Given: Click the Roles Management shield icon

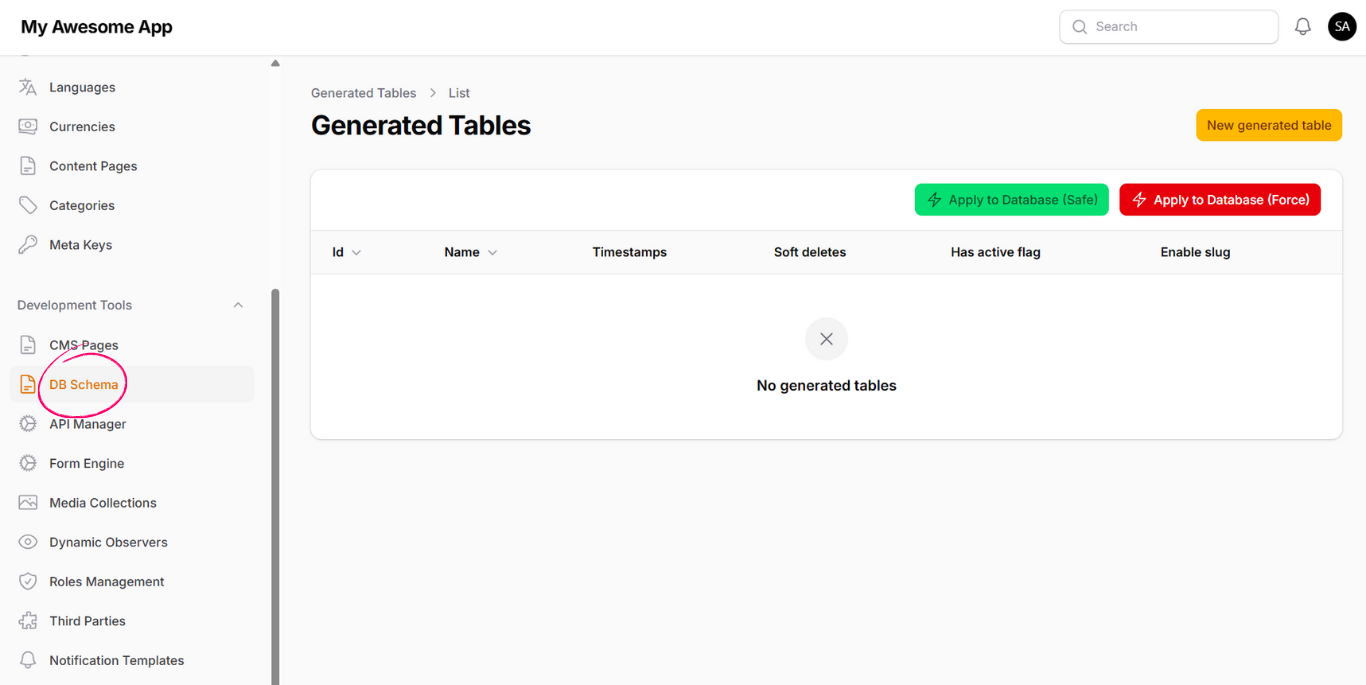Looking at the screenshot, I should (x=28, y=581).
